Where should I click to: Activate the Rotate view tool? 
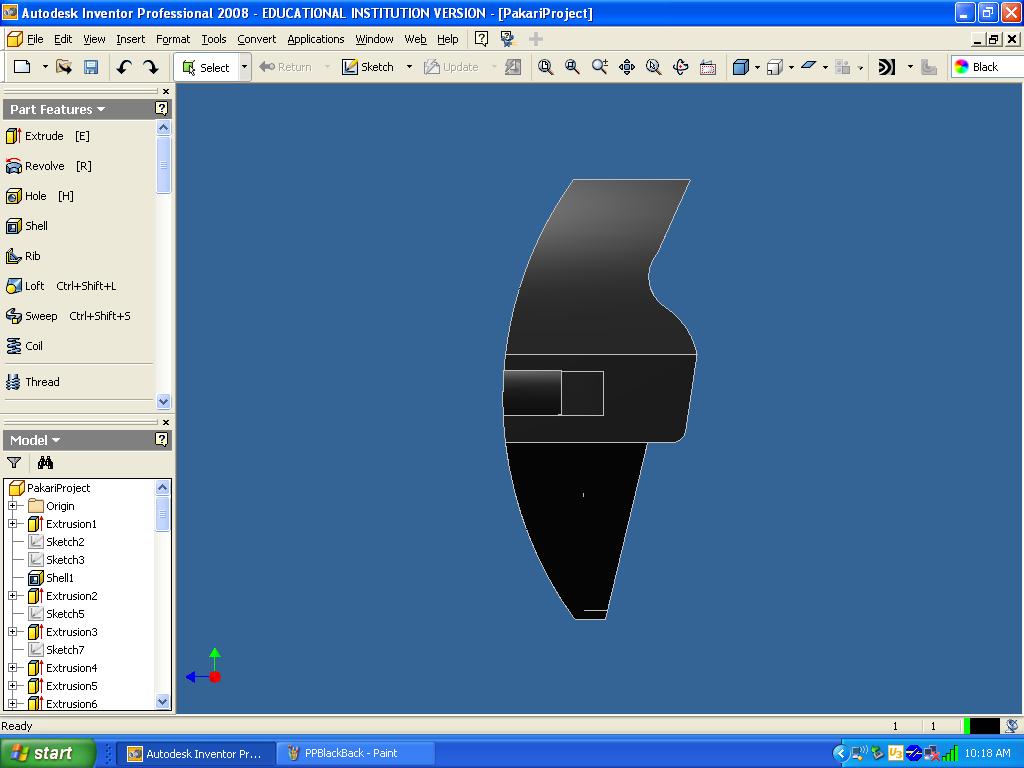(x=681, y=67)
